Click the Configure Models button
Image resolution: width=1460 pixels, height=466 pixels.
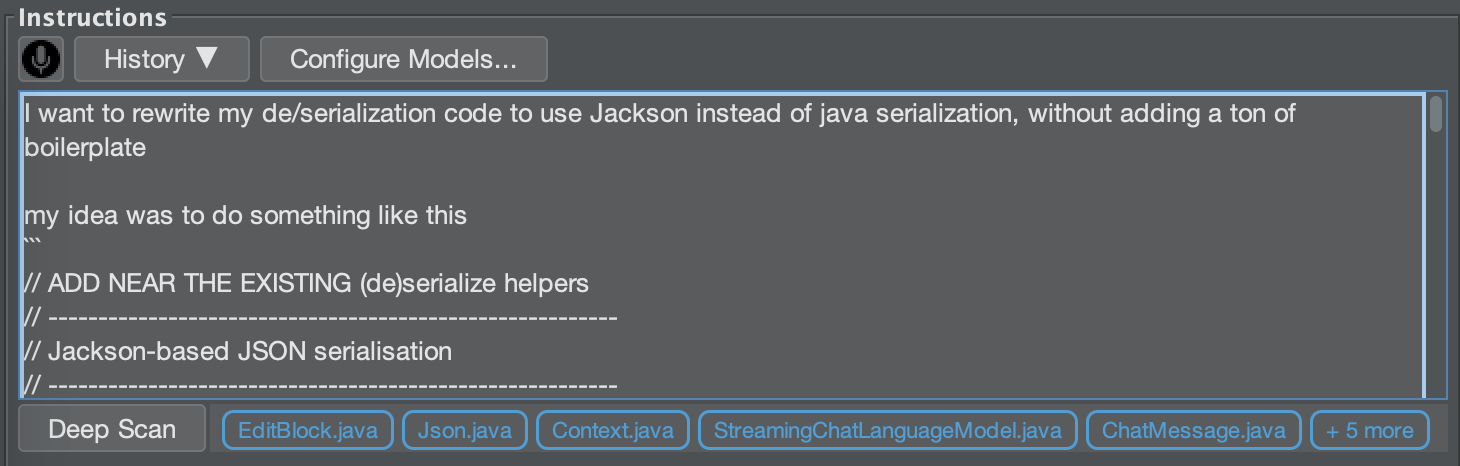[403, 59]
